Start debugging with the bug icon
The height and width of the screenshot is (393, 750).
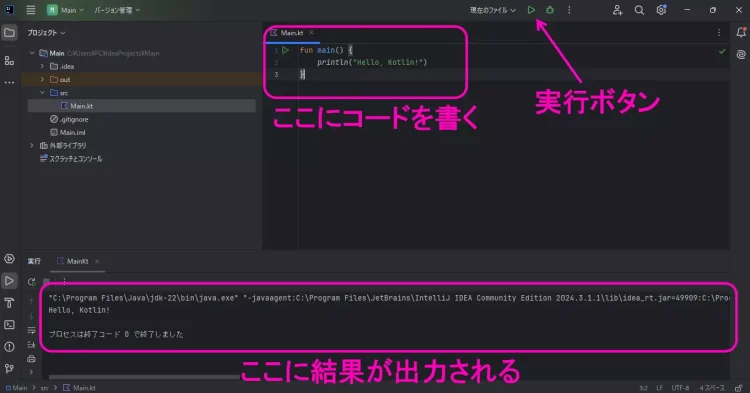coord(550,10)
